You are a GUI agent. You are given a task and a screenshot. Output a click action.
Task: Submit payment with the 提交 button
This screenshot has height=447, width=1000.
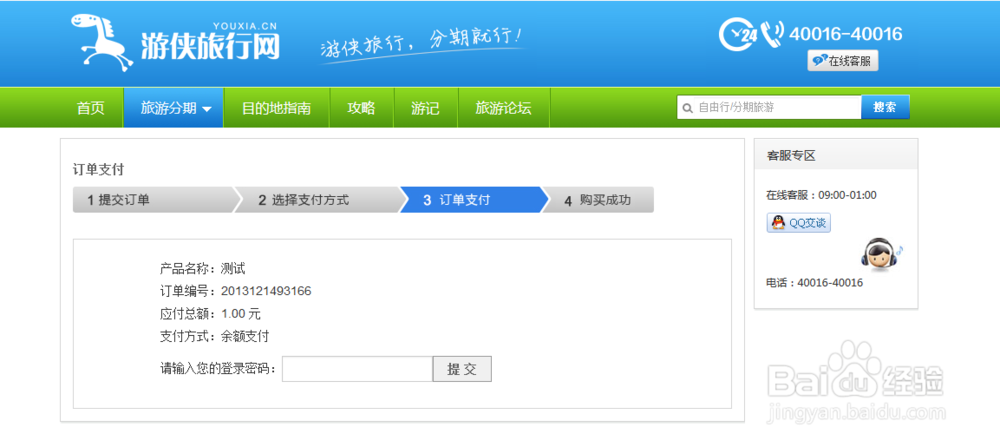pyautogui.click(x=462, y=369)
